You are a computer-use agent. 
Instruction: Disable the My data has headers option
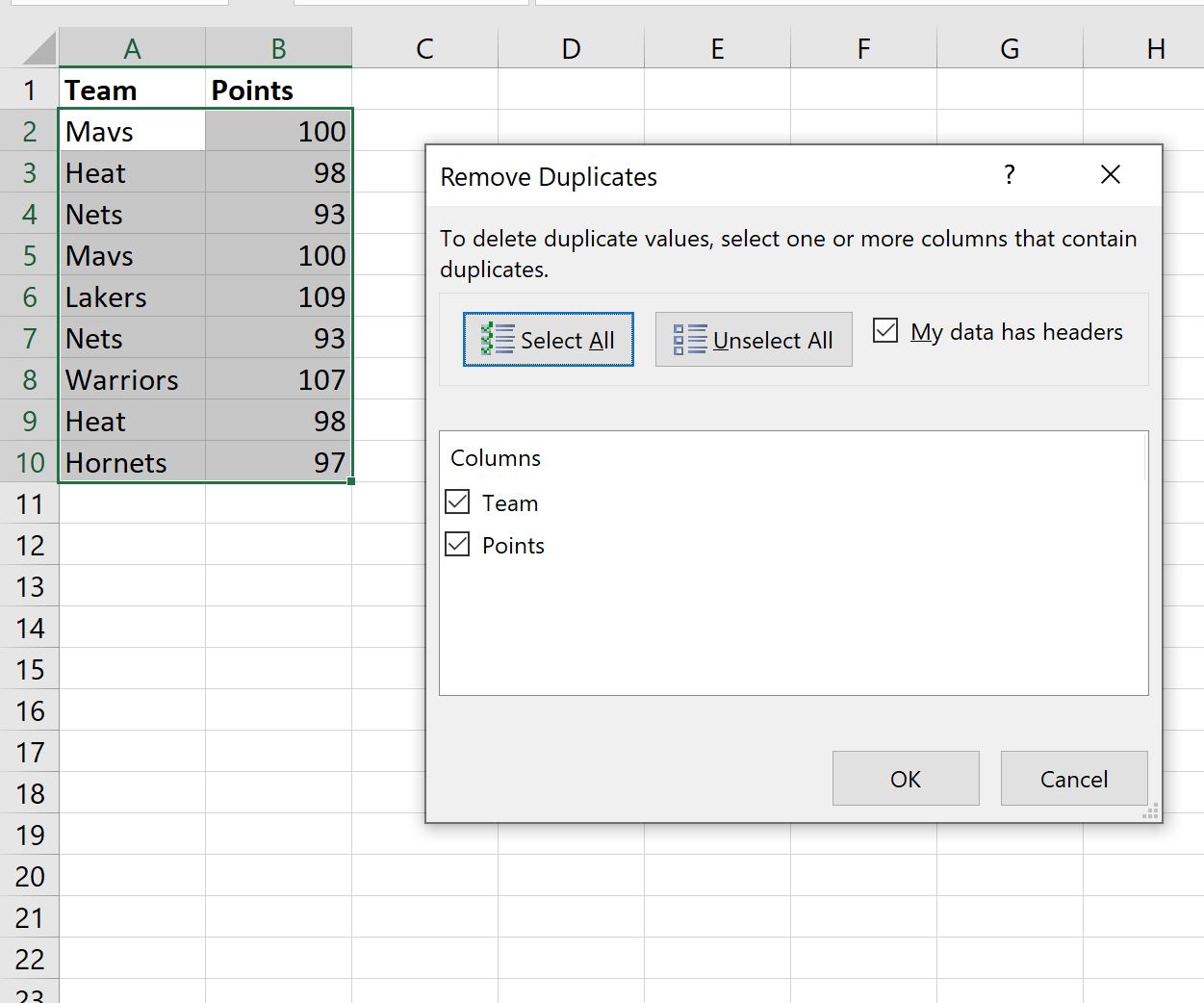coord(884,330)
